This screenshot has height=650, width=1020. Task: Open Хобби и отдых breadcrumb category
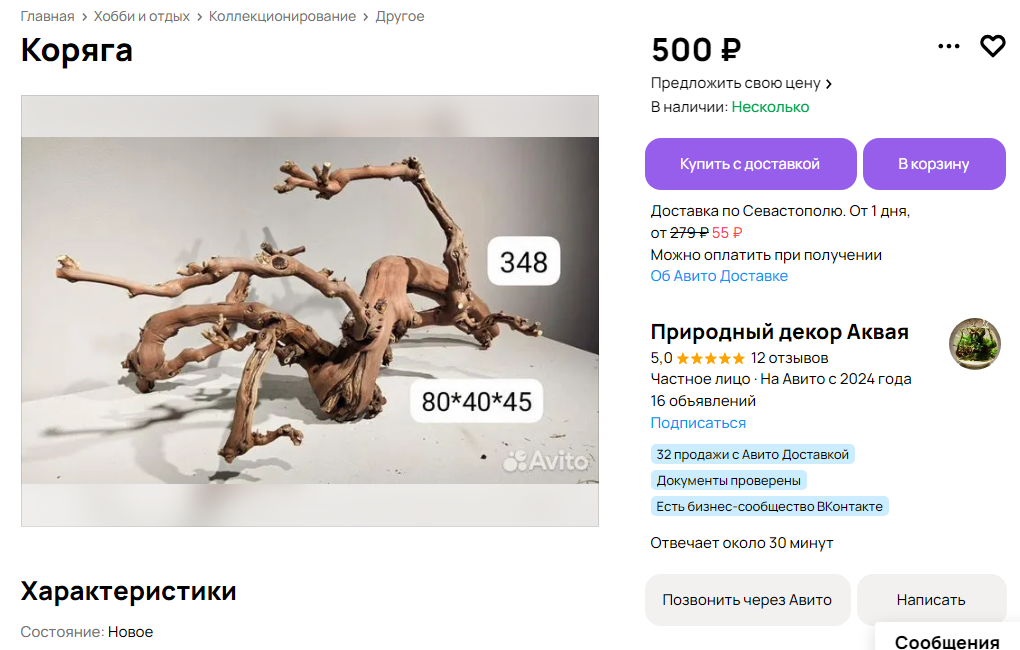point(142,16)
